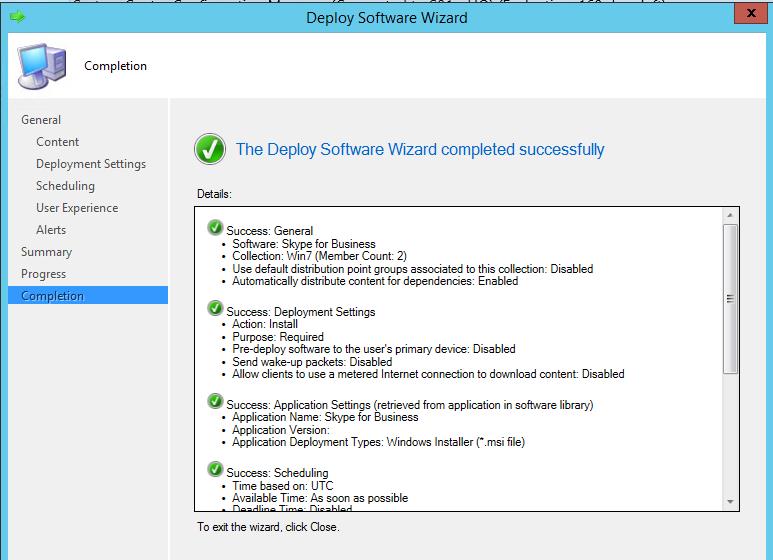773x560 pixels.
Task: Select General in the wizard navigation
Action: pyautogui.click(x=41, y=120)
